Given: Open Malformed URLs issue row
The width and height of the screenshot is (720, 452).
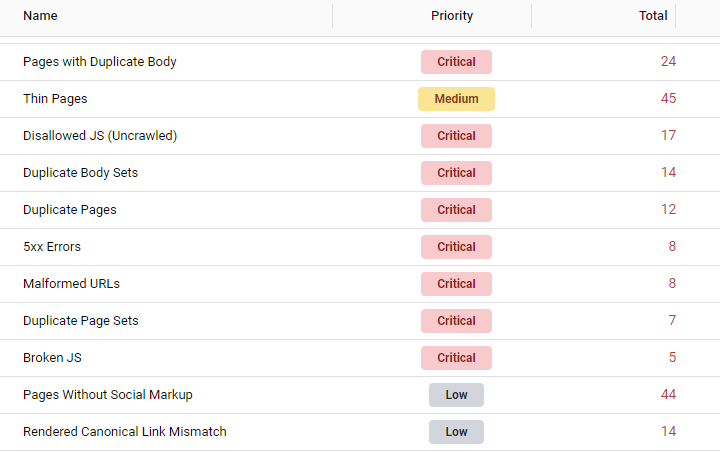Looking at the screenshot, I should click(71, 284).
